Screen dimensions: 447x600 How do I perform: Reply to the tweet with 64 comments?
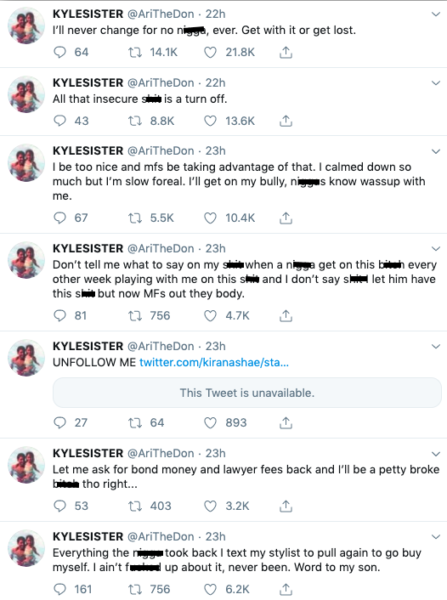[60, 52]
